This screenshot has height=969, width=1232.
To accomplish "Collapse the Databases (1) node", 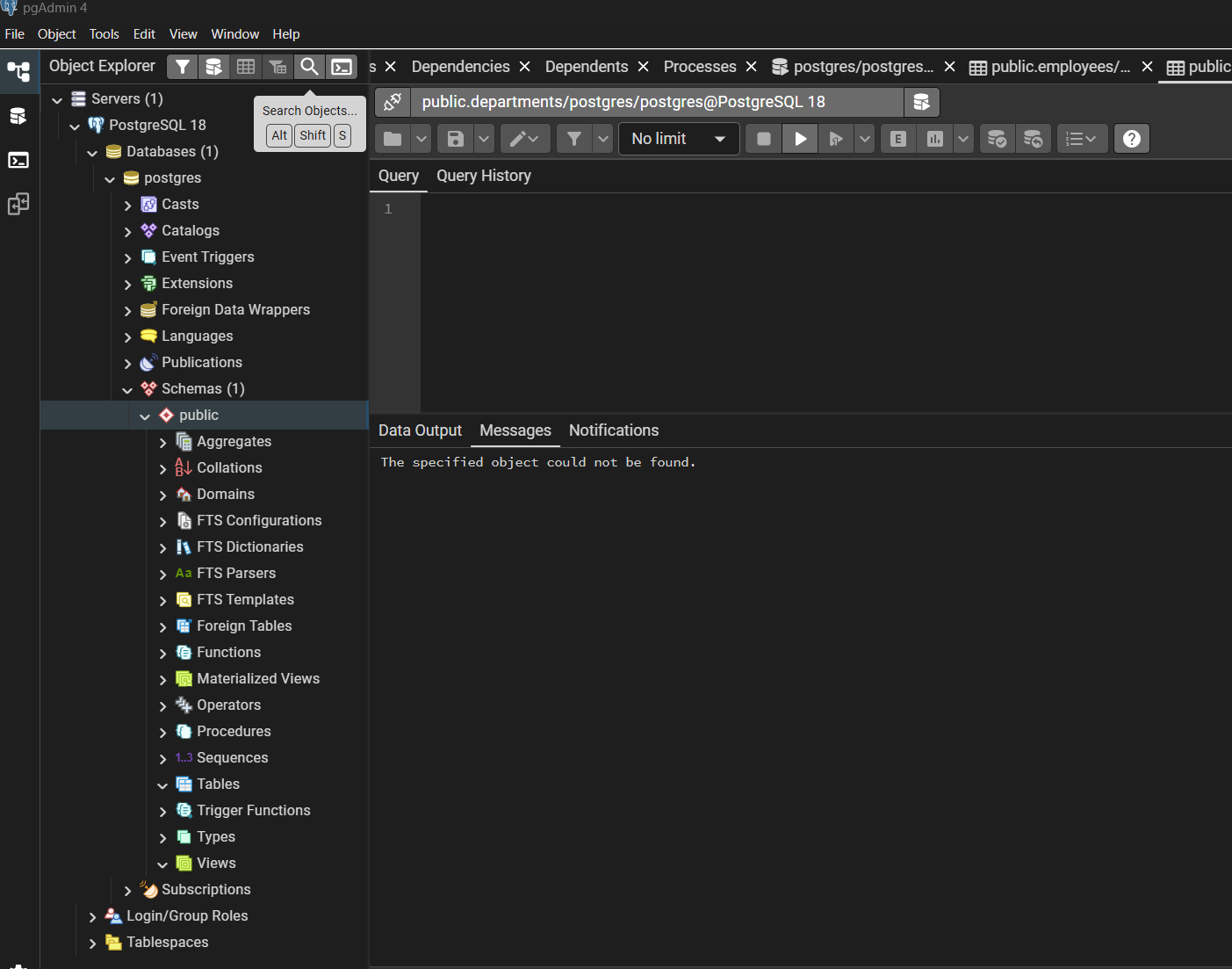I will (92, 153).
